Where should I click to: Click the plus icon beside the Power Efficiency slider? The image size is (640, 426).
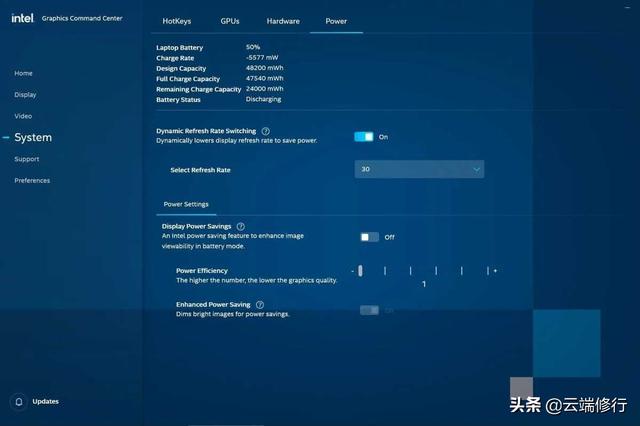click(x=495, y=271)
